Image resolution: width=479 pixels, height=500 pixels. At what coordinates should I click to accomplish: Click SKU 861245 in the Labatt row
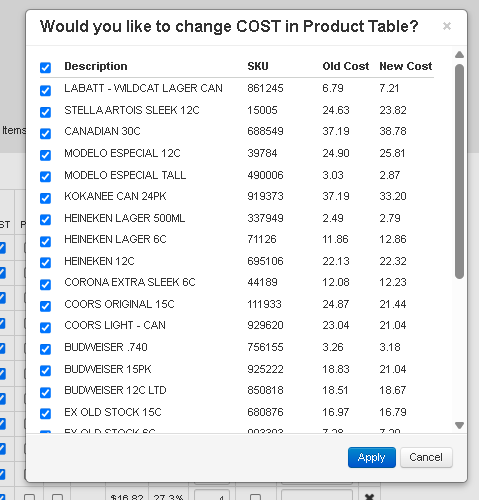coord(265,88)
